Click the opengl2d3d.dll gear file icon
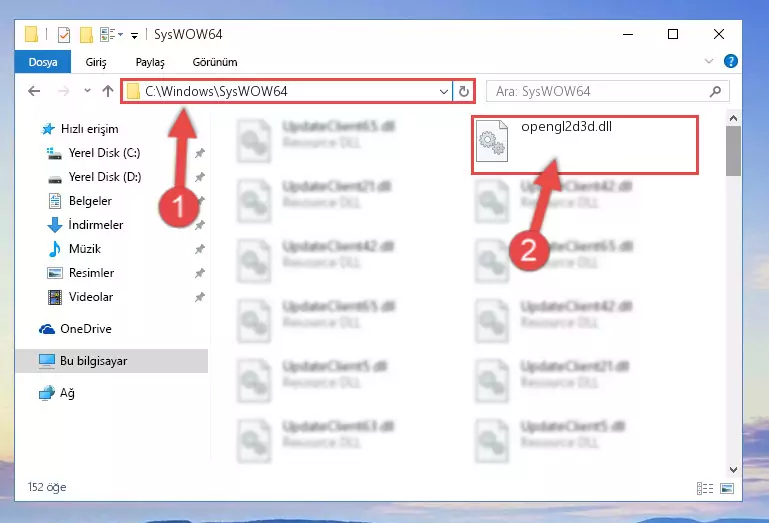The image size is (769, 523). tap(492, 141)
